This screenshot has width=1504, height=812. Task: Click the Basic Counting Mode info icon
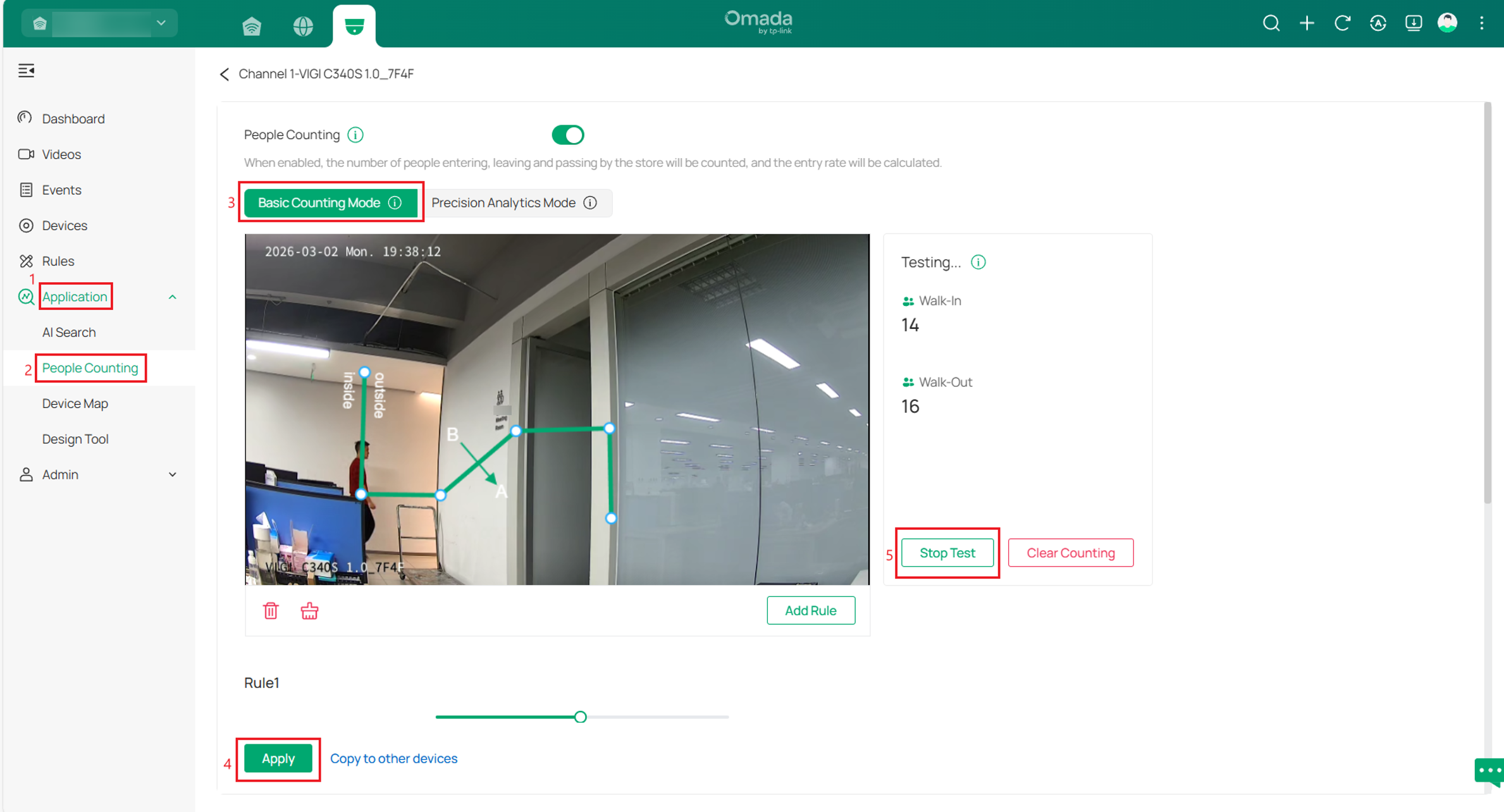click(x=395, y=202)
